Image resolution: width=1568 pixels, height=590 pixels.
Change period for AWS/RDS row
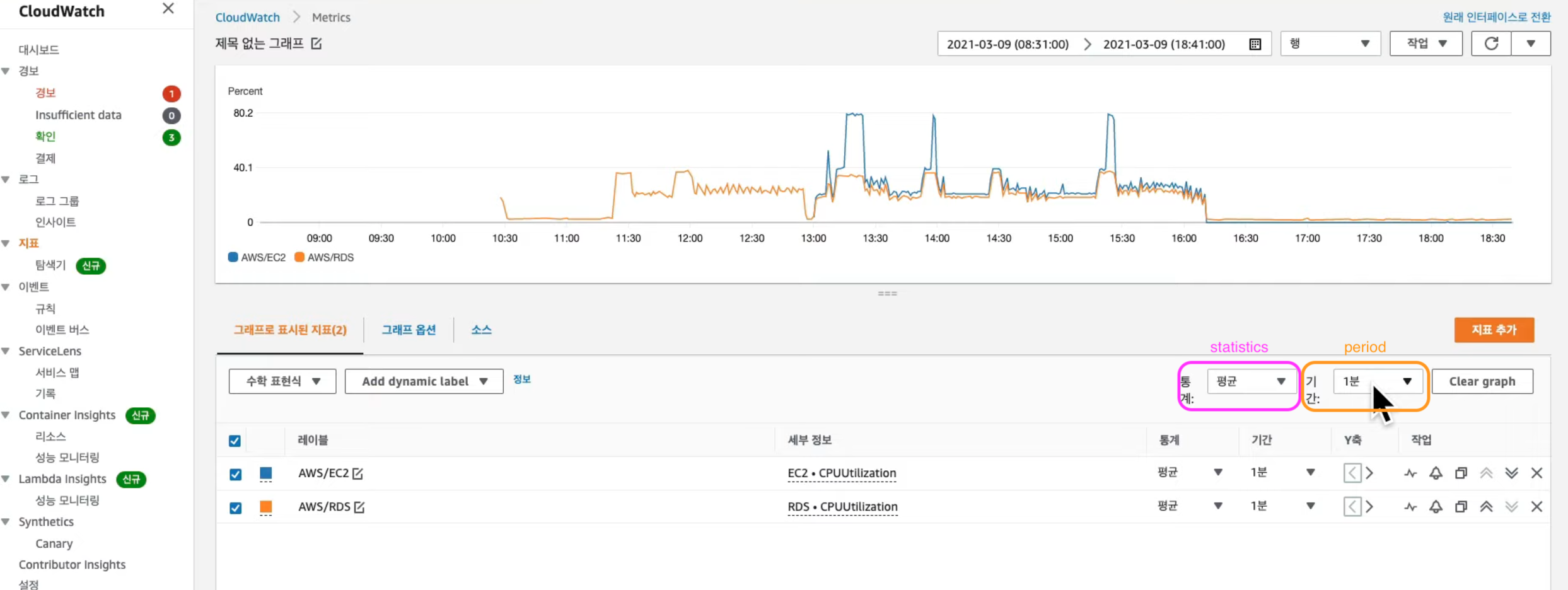1282,506
